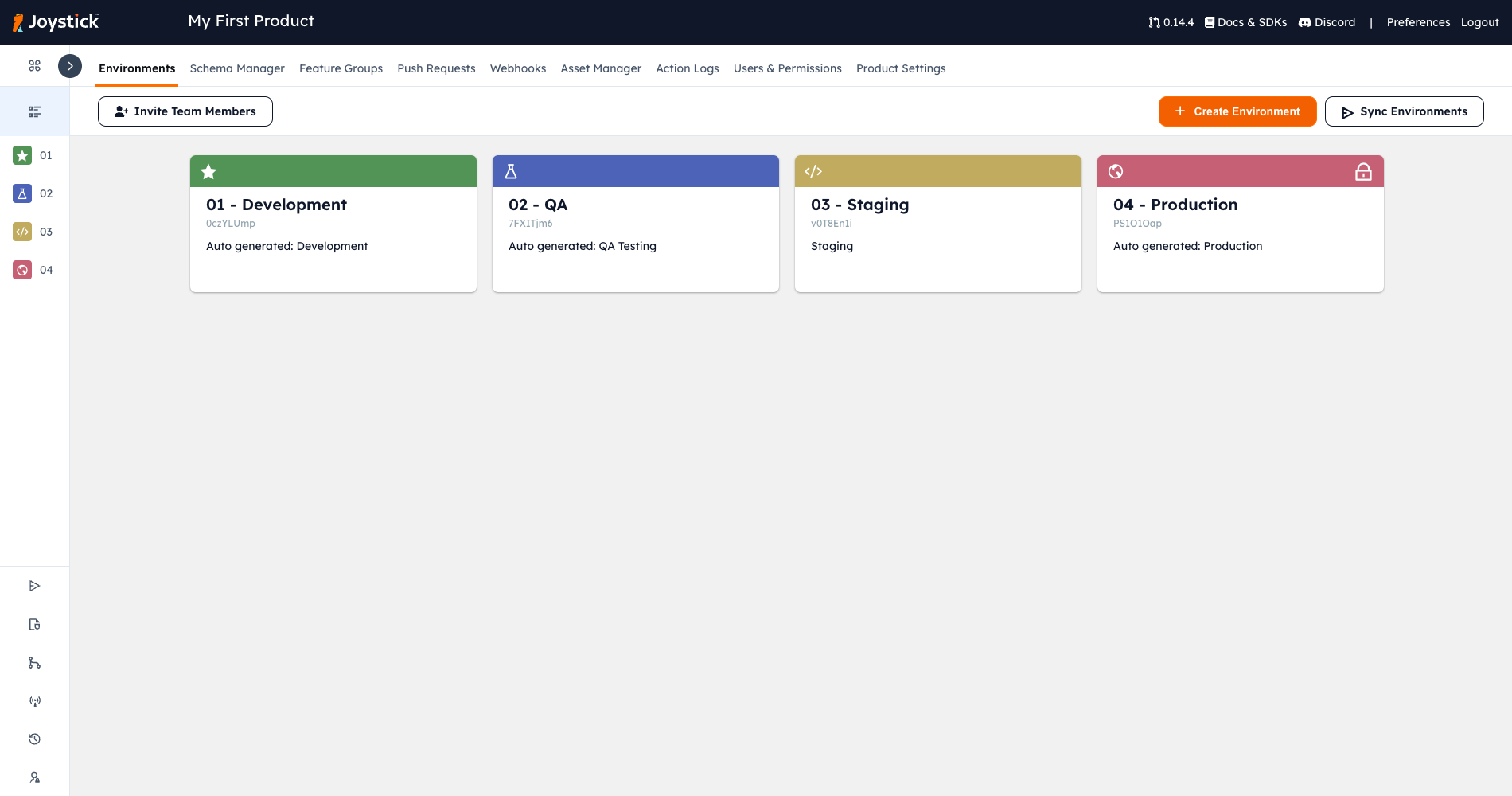
Task: Open the 04 - Production environment title
Action: point(1175,205)
